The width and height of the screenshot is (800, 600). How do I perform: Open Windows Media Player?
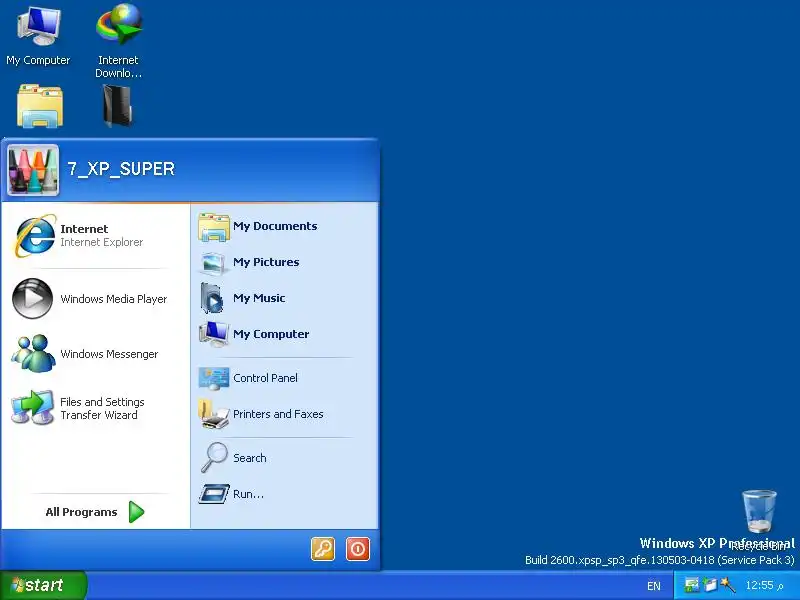[x=95, y=299]
